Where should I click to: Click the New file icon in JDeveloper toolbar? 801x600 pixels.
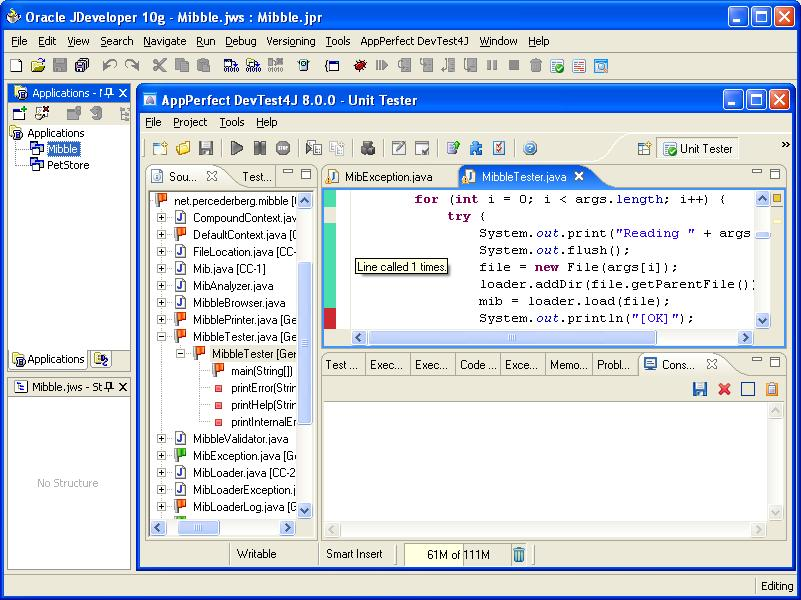[16, 65]
